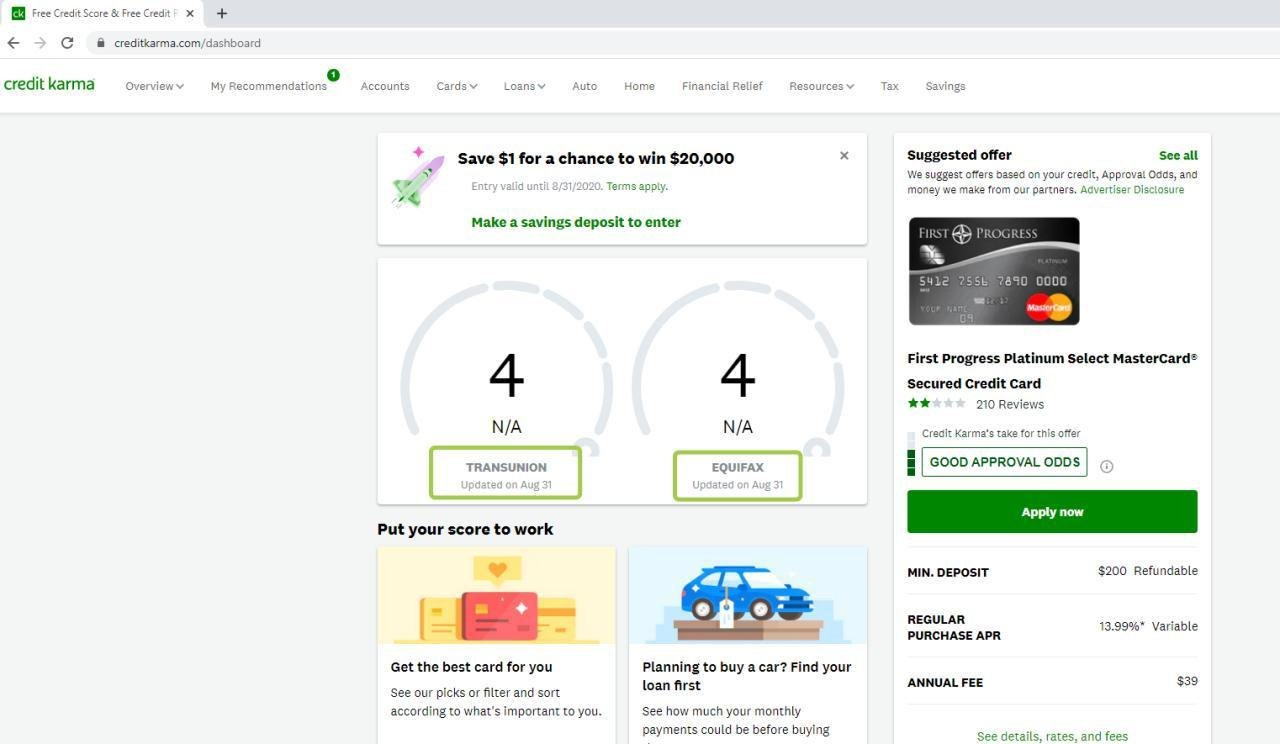Screen dimensions: 1280x744
Task: Click the approval odds info icon
Action: [1106, 466]
